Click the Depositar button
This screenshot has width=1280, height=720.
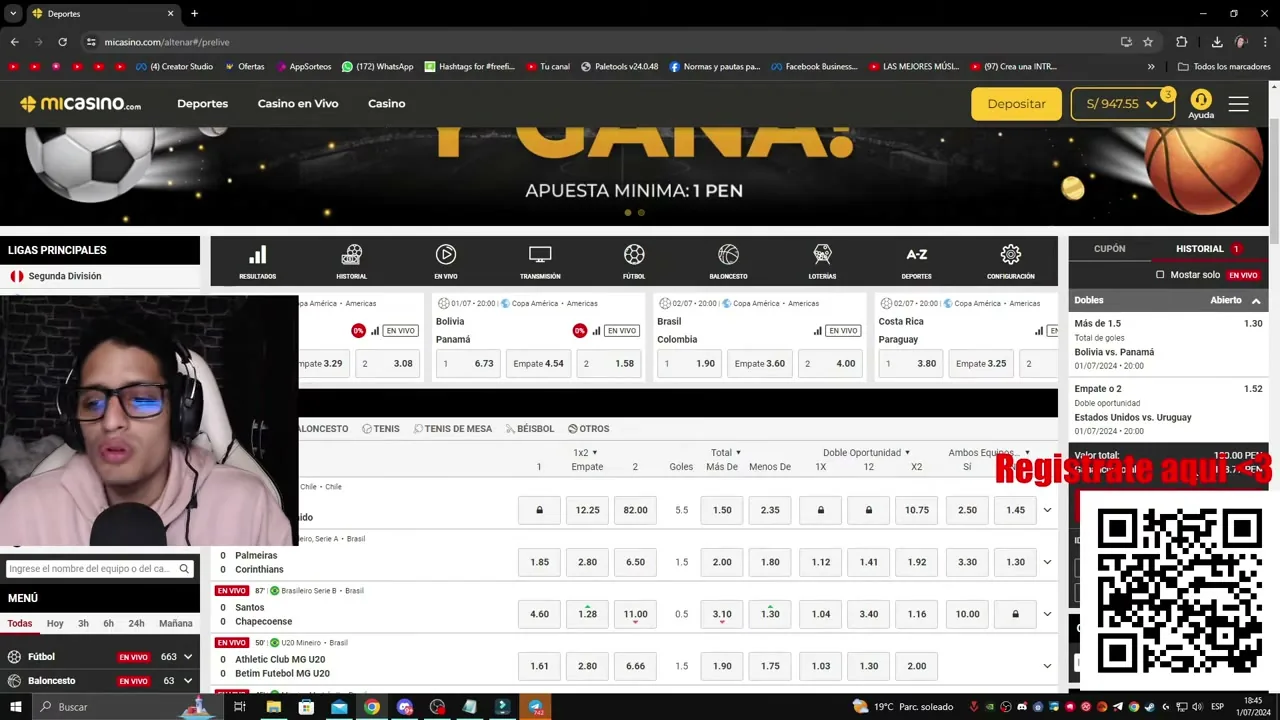(1016, 104)
